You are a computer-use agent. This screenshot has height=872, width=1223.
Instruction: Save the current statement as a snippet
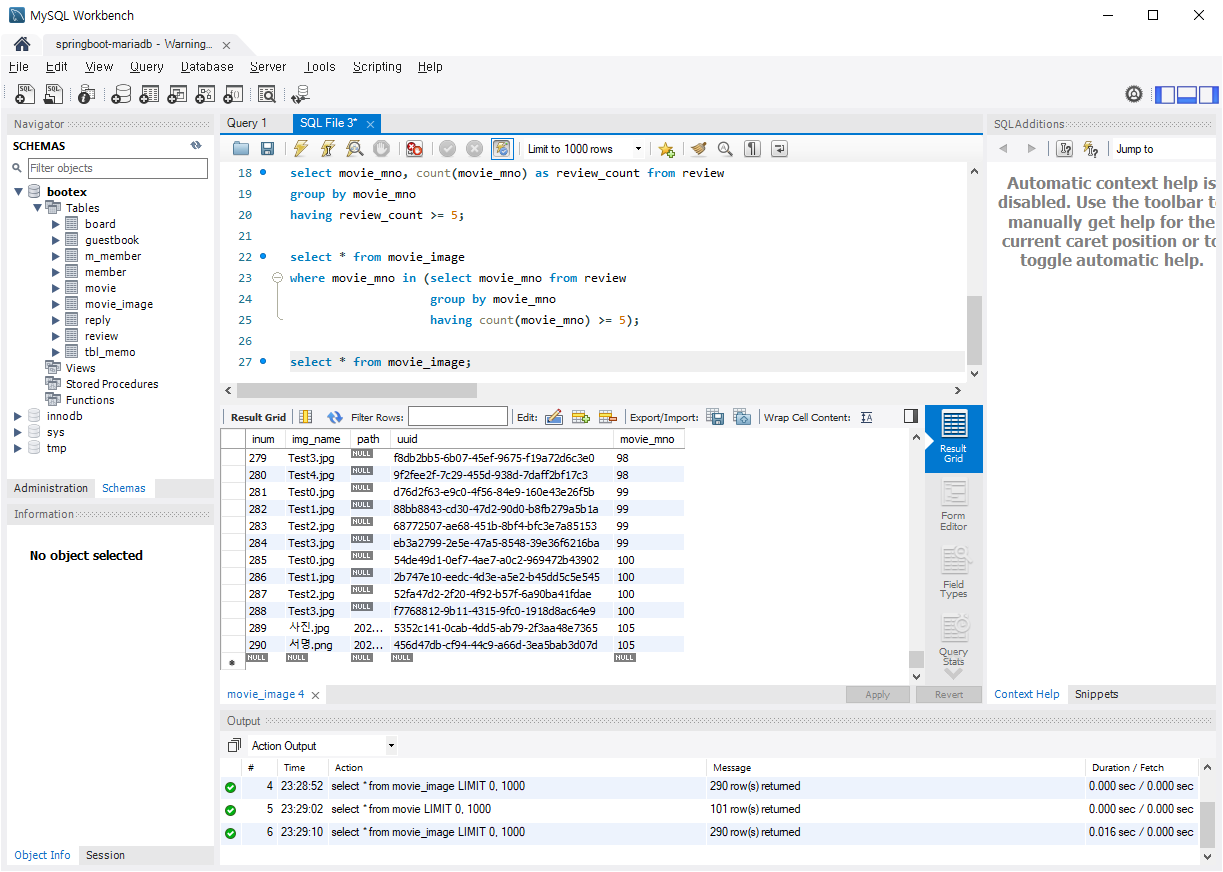(x=666, y=149)
